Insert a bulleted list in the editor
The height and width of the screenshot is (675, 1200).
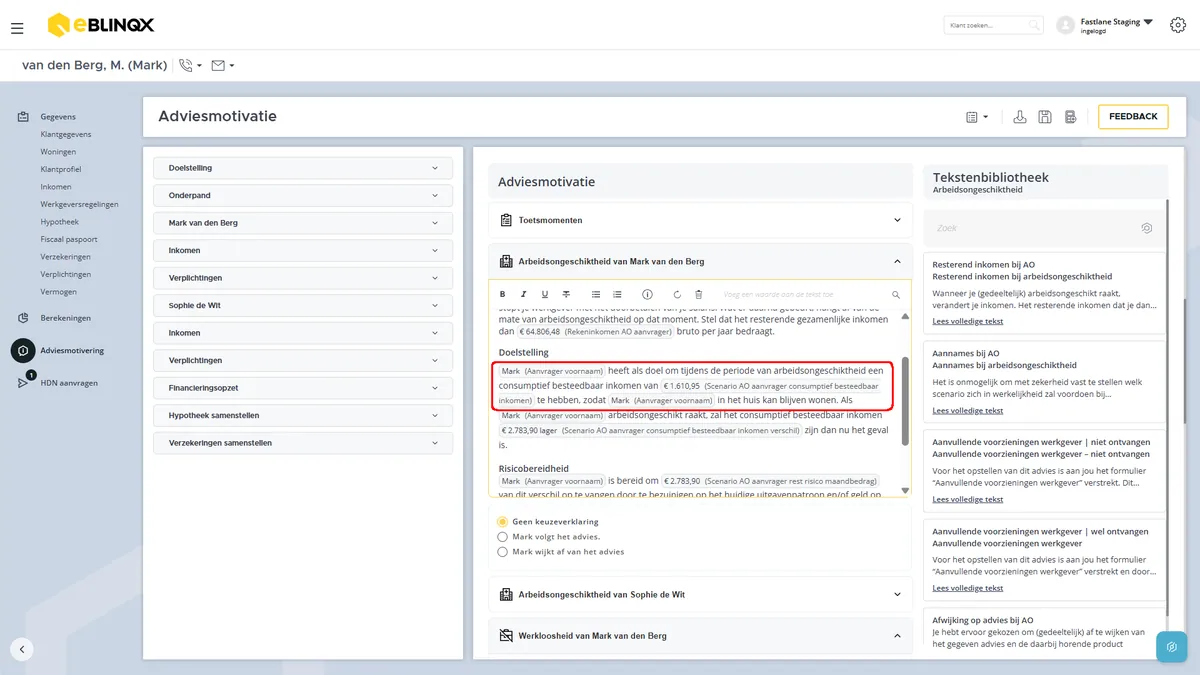point(596,295)
